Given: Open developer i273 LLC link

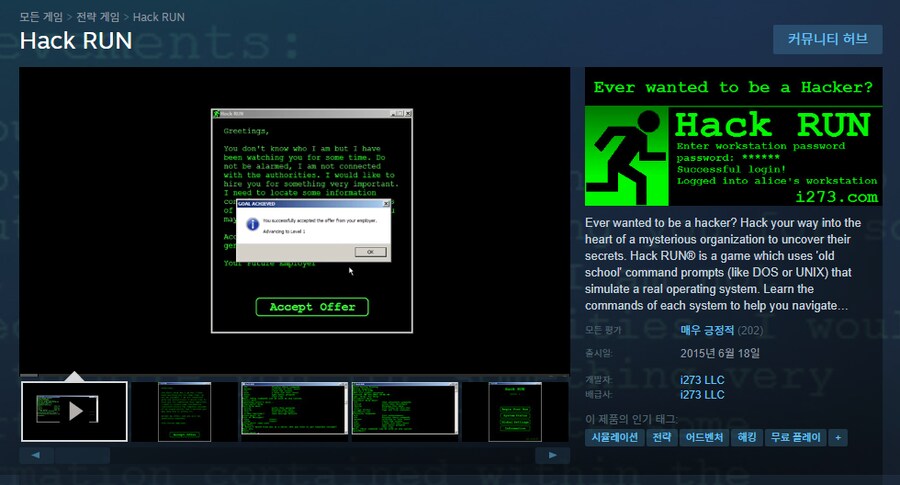Looking at the screenshot, I should [x=702, y=380].
